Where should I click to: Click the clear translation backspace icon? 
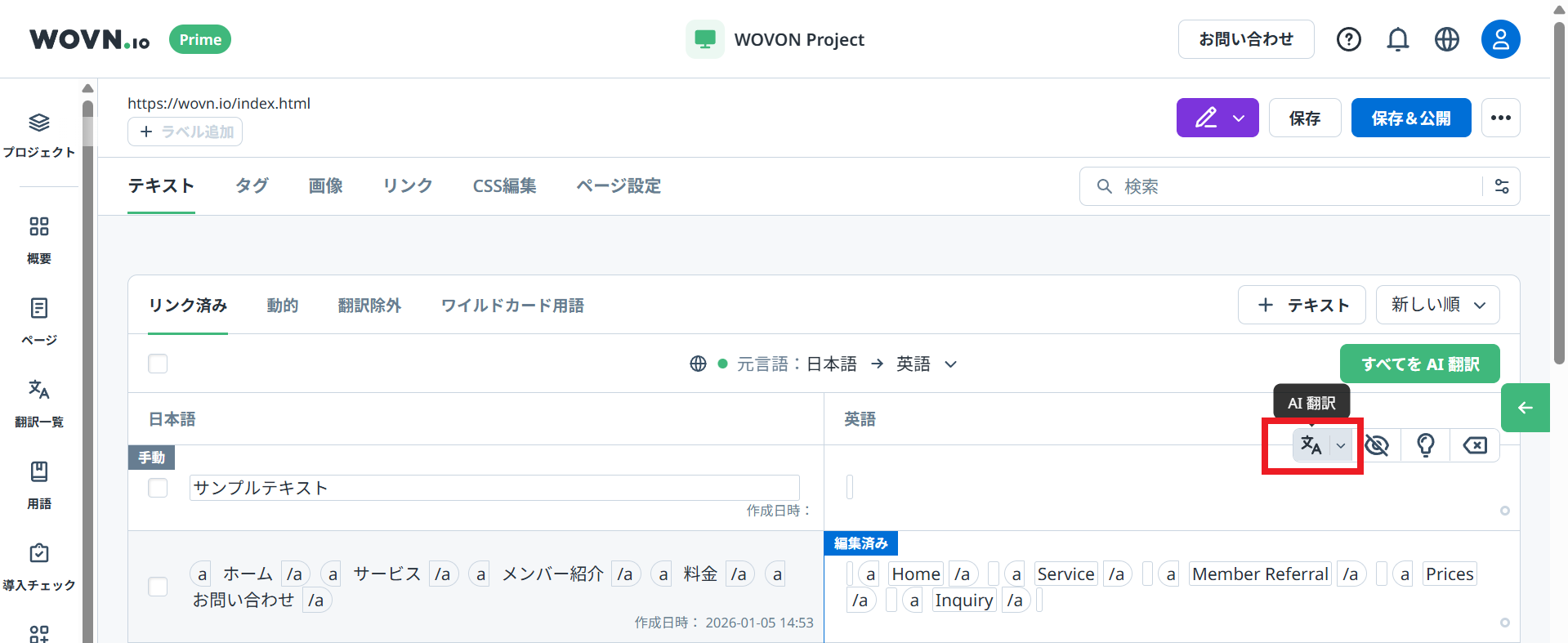(1474, 445)
